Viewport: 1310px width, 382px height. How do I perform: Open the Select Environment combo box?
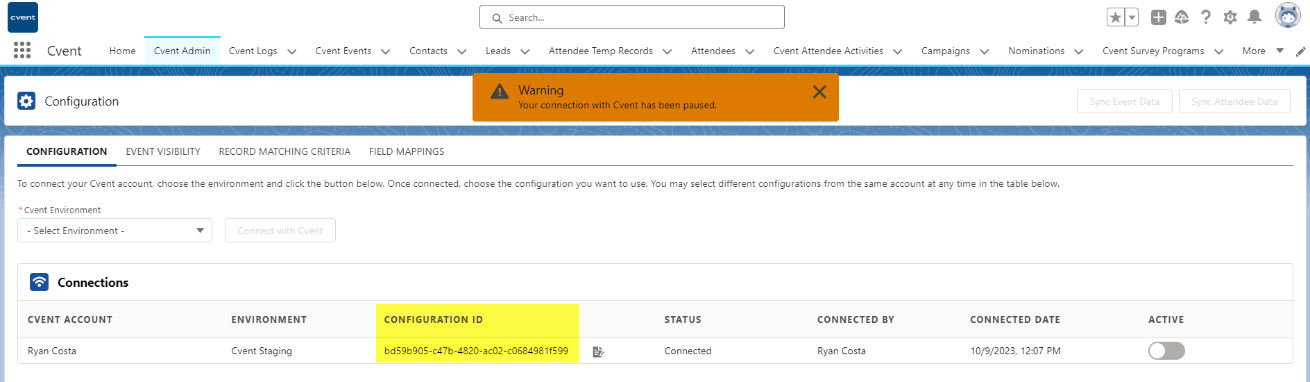coord(115,230)
